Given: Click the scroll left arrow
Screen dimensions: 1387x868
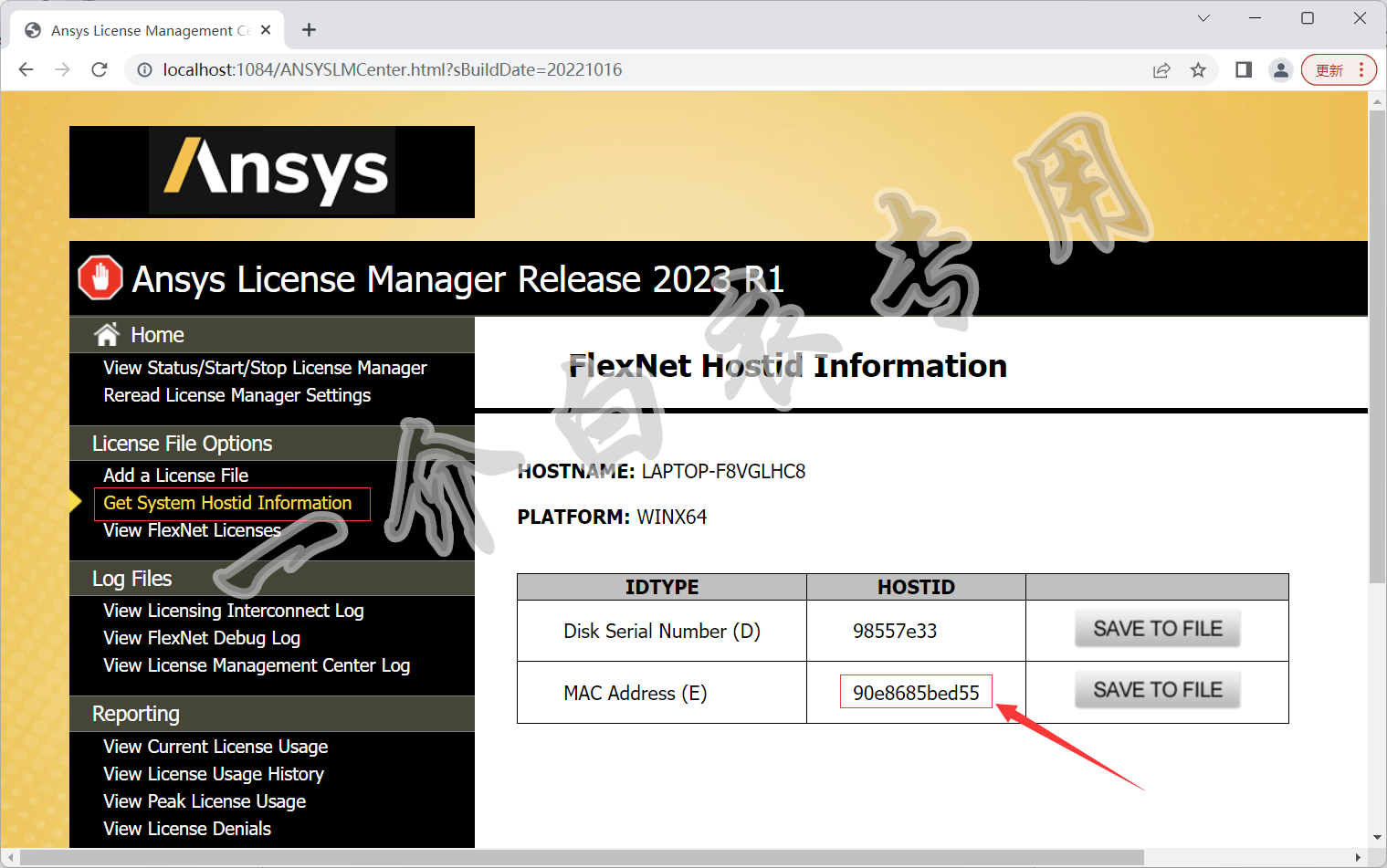Looking at the screenshot, I should click(10, 858).
